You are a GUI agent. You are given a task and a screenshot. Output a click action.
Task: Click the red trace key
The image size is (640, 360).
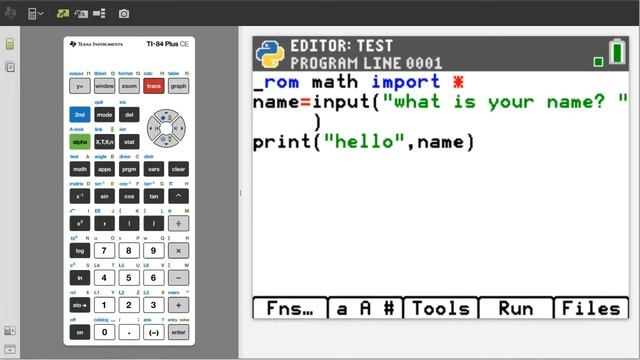pyautogui.click(x=154, y=86)
